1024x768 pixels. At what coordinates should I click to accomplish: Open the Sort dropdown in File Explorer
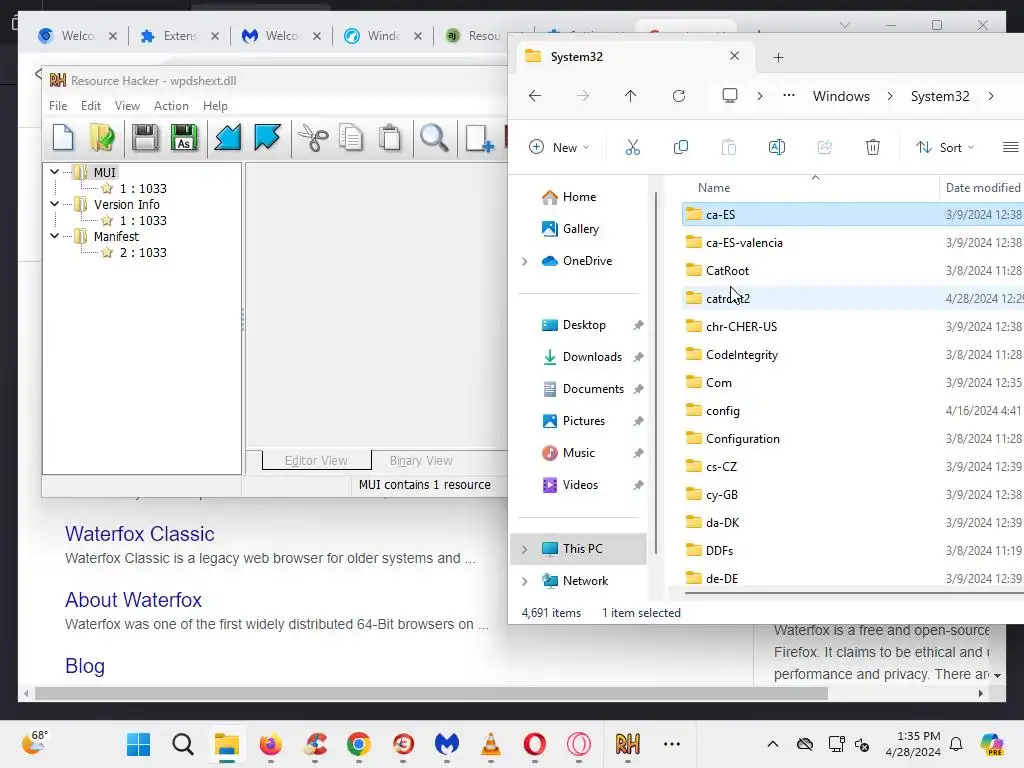[x=945, y=147]
